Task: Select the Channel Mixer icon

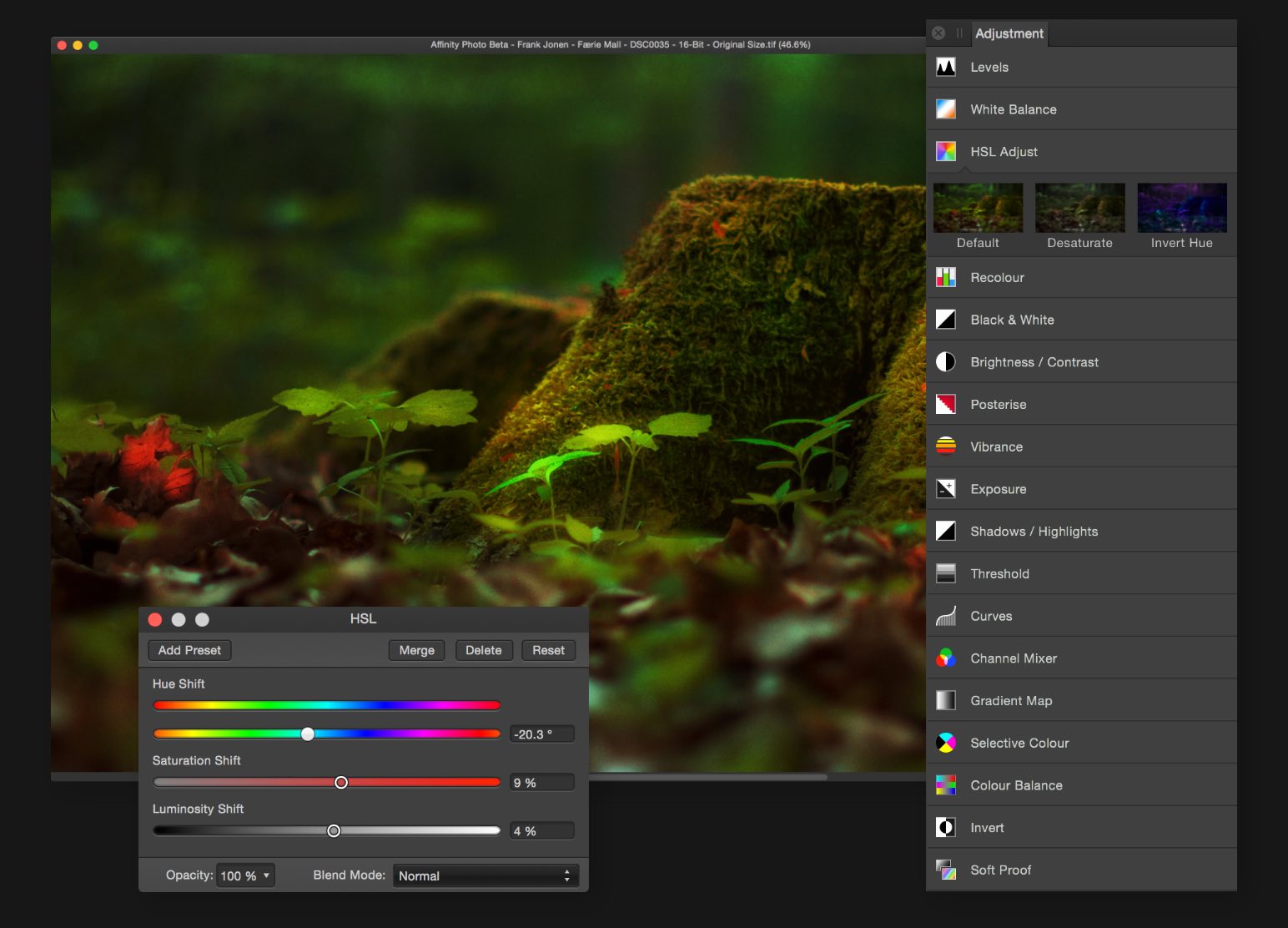Action: point(945,658)
